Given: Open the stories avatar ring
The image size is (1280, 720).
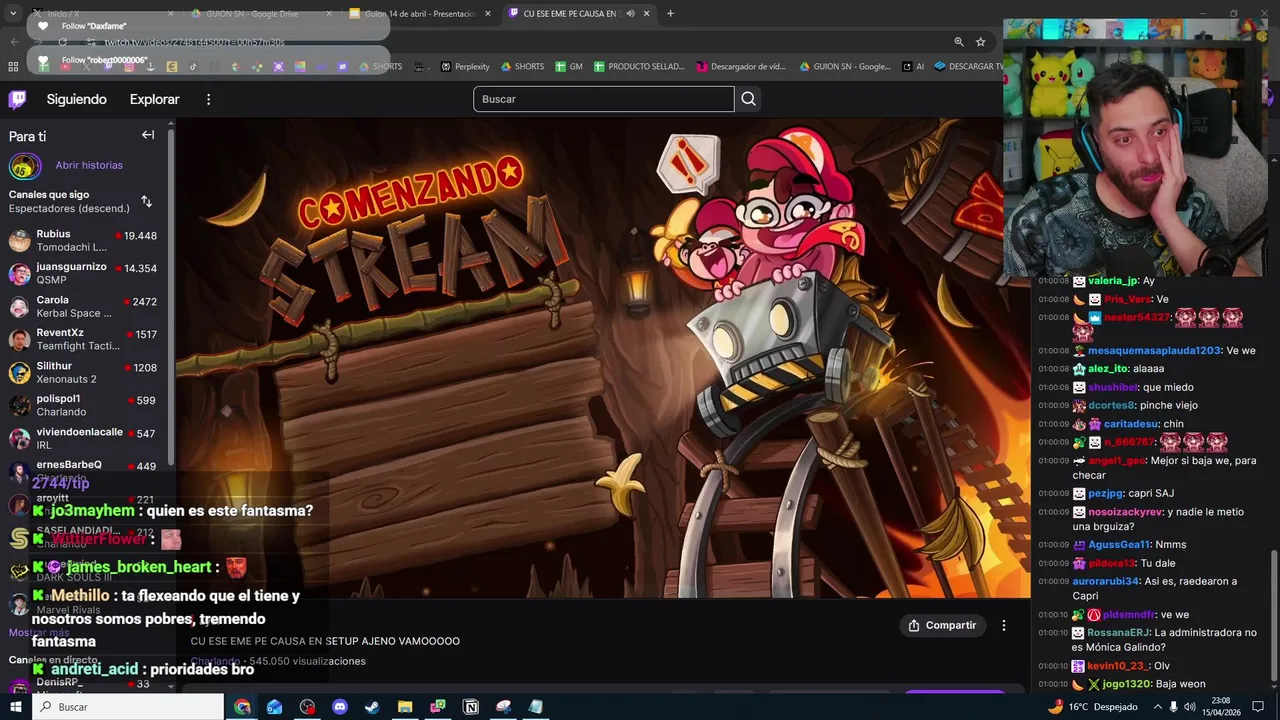Looking at the screenshot, I should (x=24, y=166).
